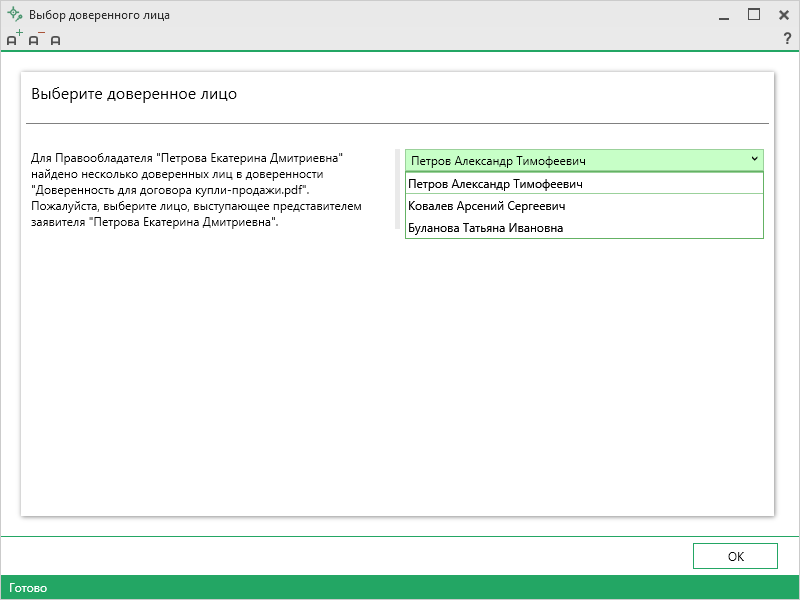Click the decrease font size icon (A−)

[x=35, y=39]
